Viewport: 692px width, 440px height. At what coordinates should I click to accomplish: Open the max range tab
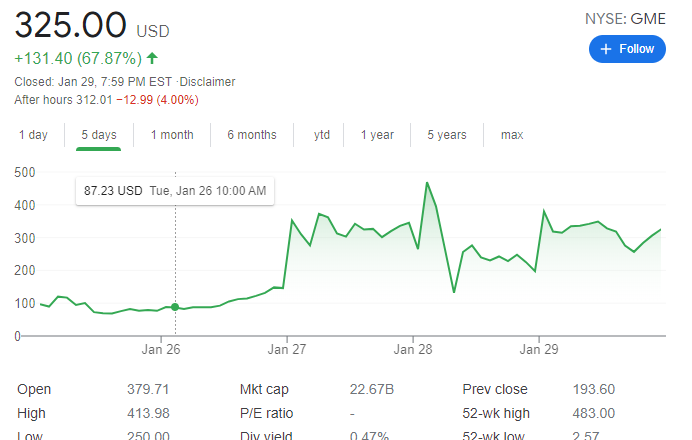512,135
